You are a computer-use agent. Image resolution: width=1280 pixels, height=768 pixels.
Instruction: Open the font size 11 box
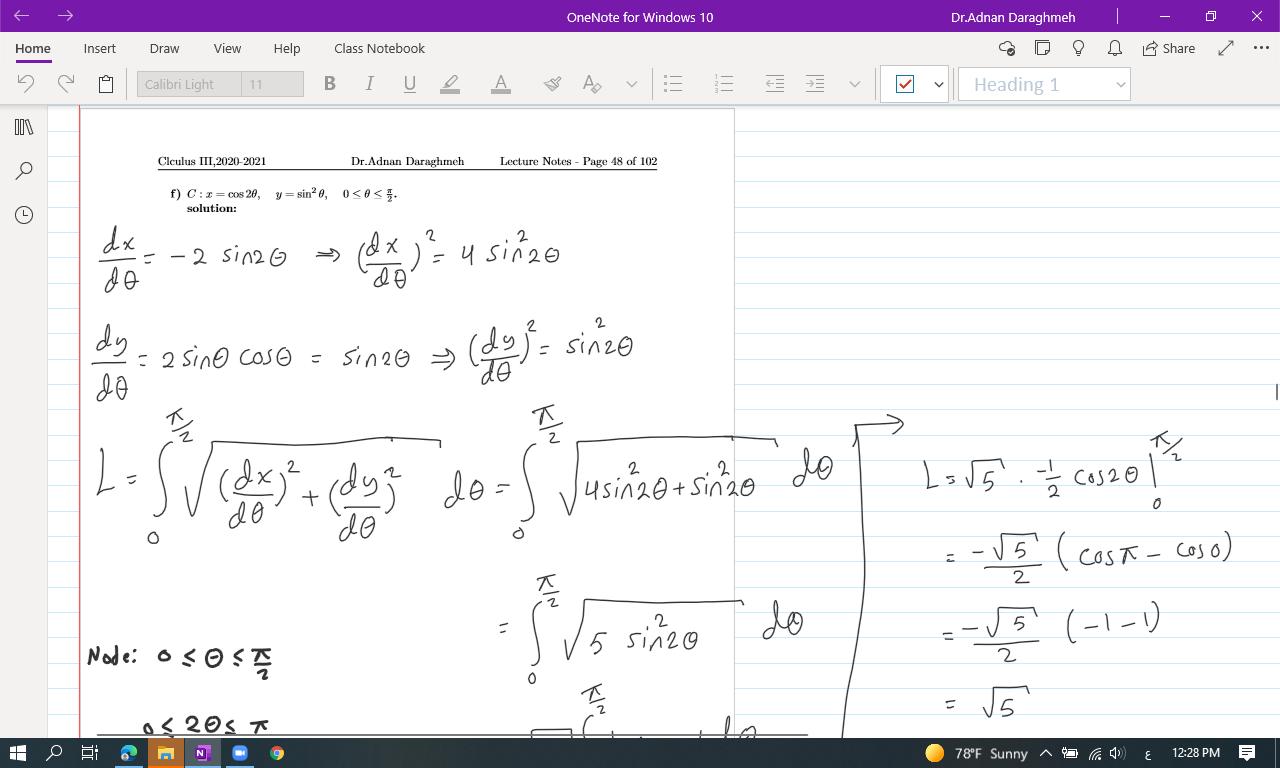point(272,84)
